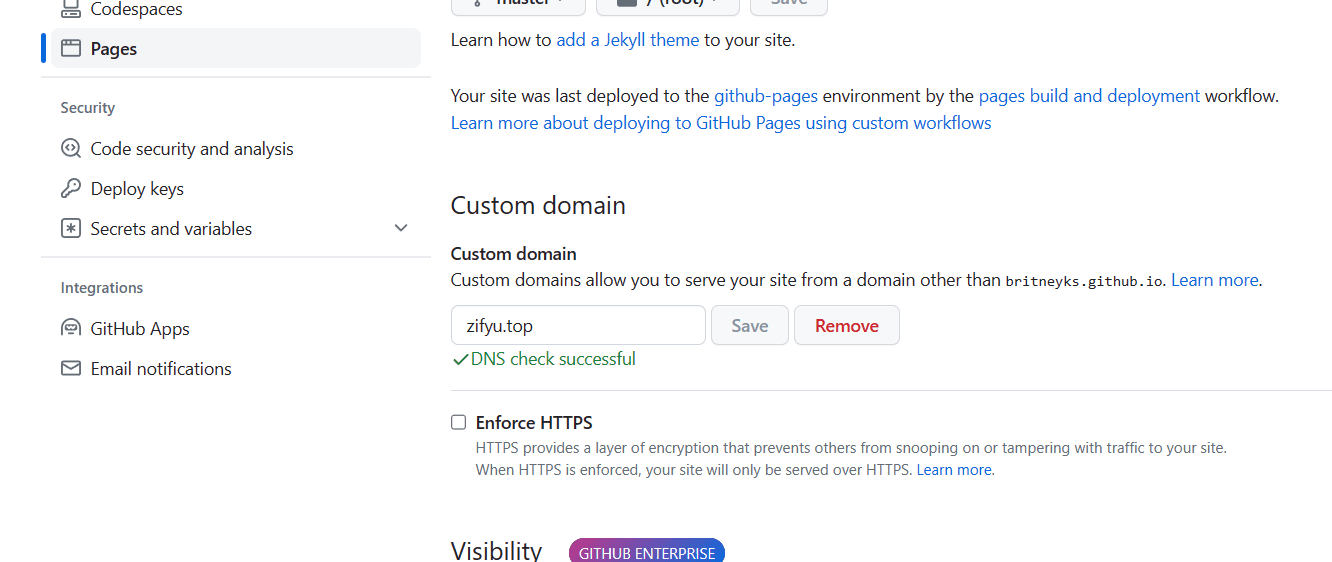Open the / (root) folder dropdown
The width and height of the screenshot is (1332, 562).
point(667,3)
